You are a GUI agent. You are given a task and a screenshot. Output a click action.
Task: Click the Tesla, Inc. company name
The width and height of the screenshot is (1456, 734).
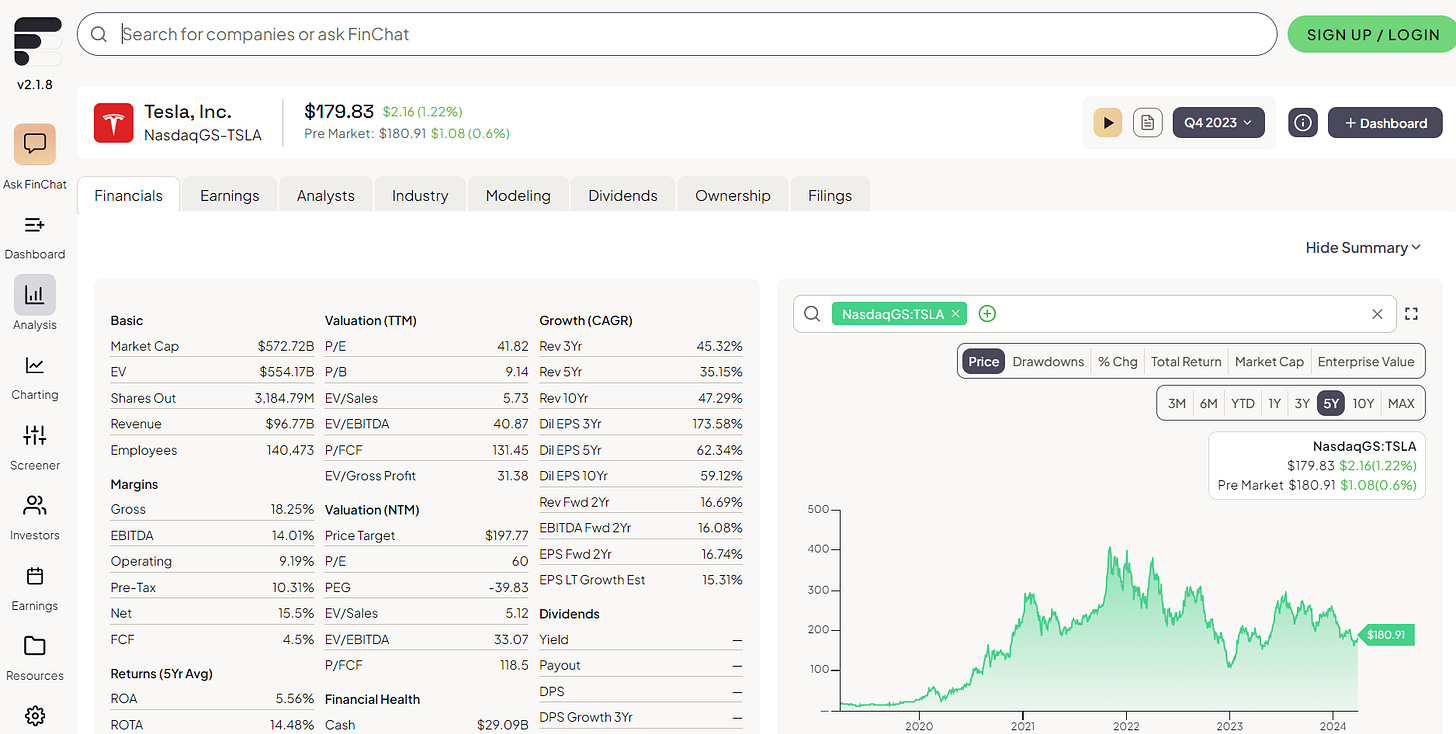pyautogui.click(x=188, y=112)
